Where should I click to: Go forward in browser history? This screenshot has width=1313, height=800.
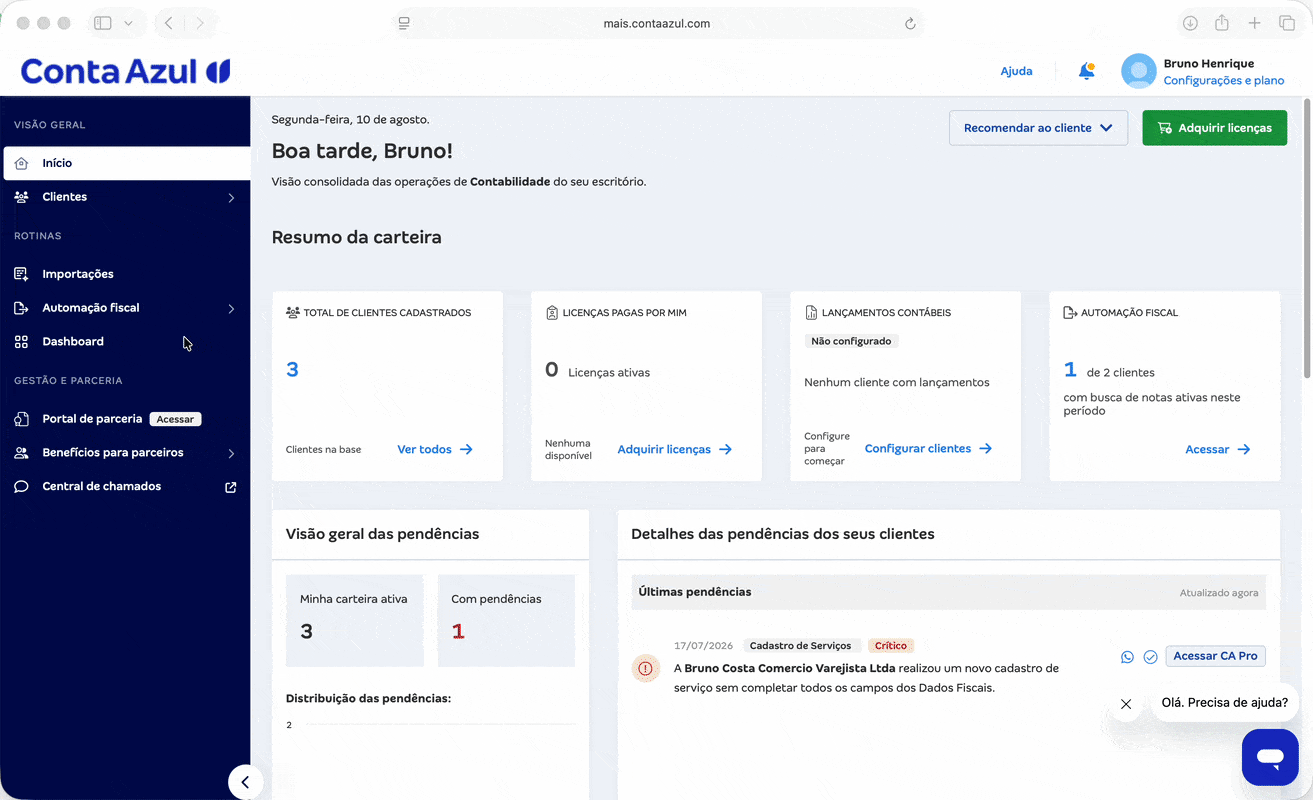[200, 23]
